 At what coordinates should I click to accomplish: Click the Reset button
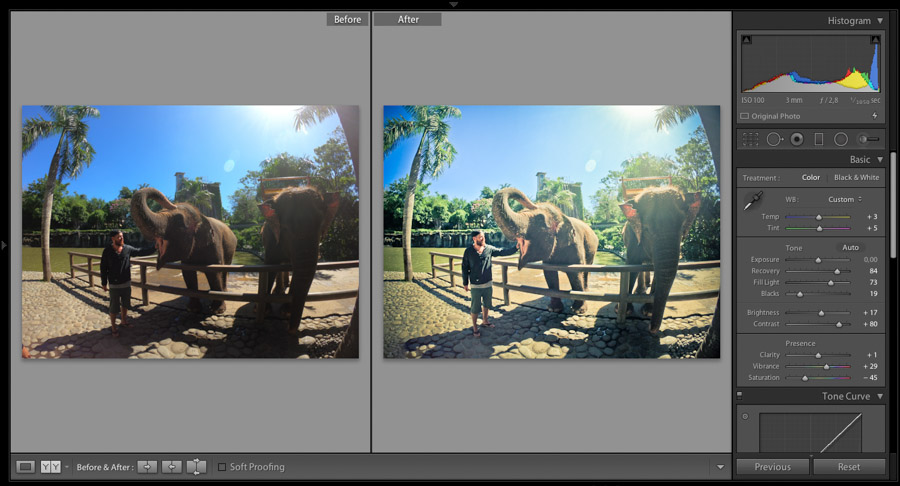click(x=848, y=466)
